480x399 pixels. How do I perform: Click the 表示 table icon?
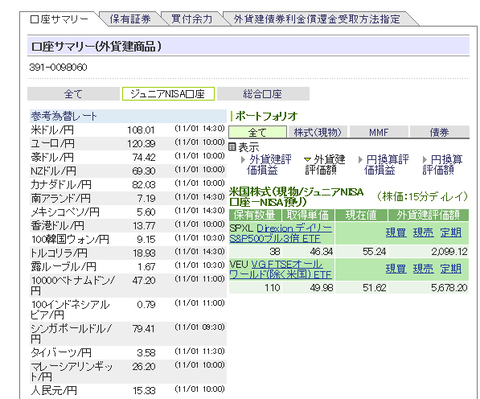click(232, 146)
